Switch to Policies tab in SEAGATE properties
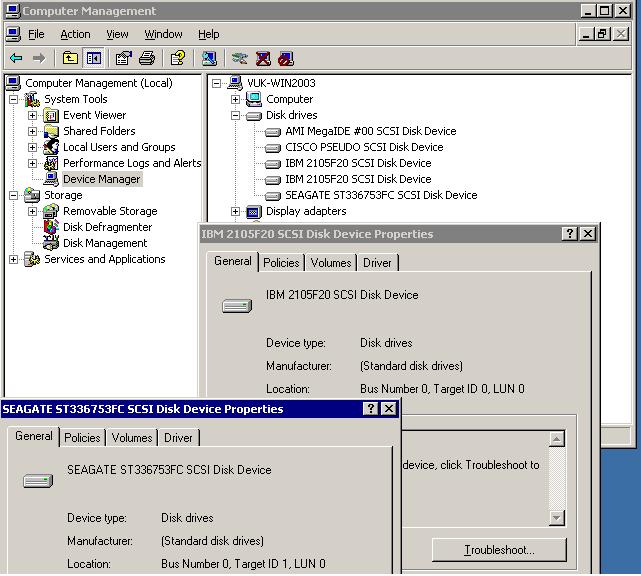Image resolution: width=641 pixels, height=576 pixels. tap(82, 438)
